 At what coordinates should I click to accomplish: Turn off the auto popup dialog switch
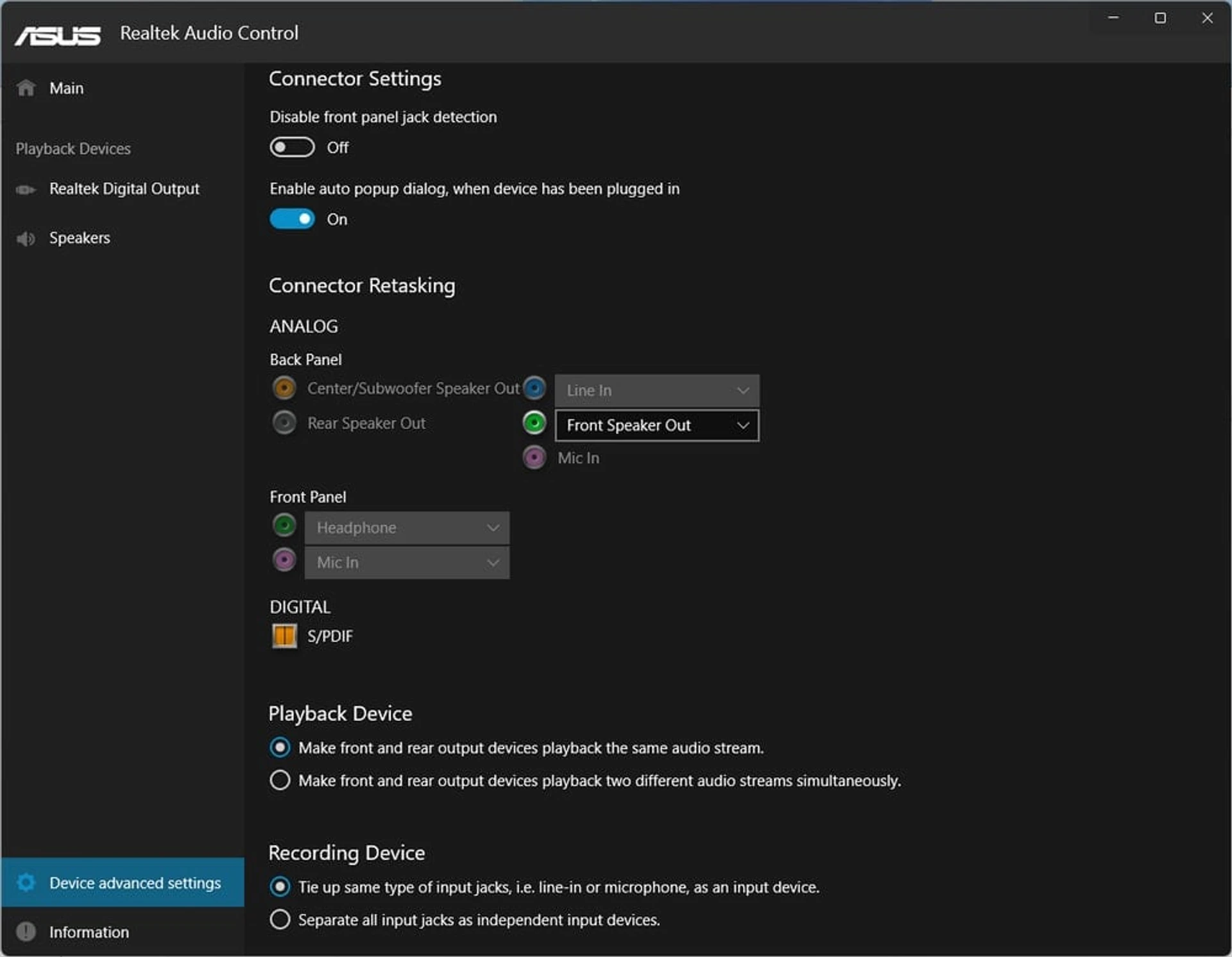pos(292,219)
